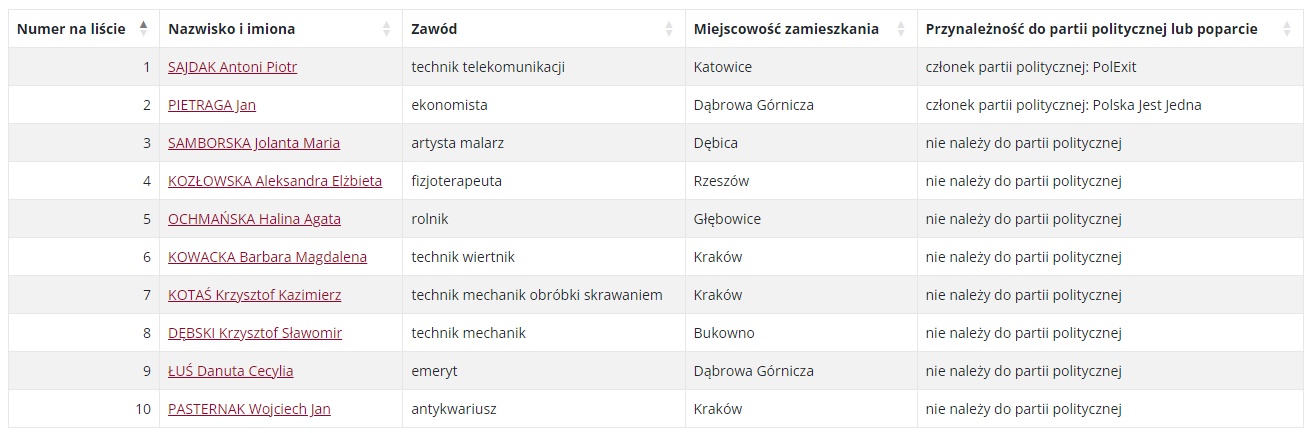This screenshot has height=433, width=1309.
Task: Click Nazwisko i imiona header label
Action: click(231, 29)
